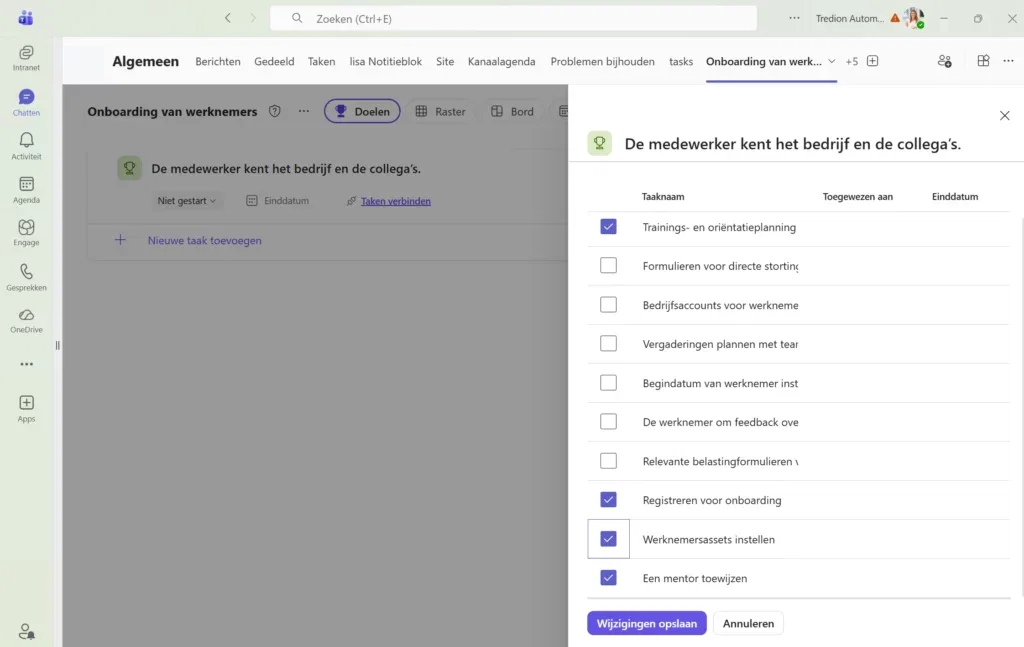The height and width of the screenshot is (647, 1024).
Task: Open Intranet in the left sidebar
Action: (x=26, y=57)
